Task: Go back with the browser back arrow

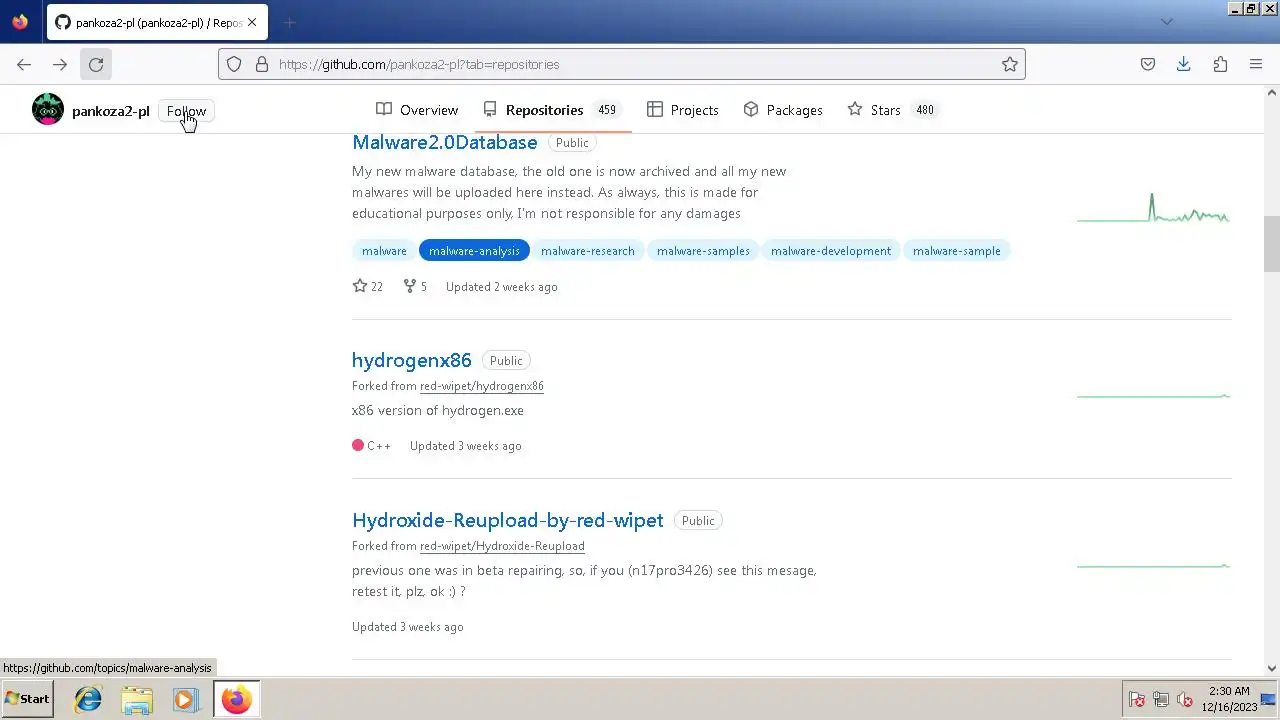Action: pos(24,64)
